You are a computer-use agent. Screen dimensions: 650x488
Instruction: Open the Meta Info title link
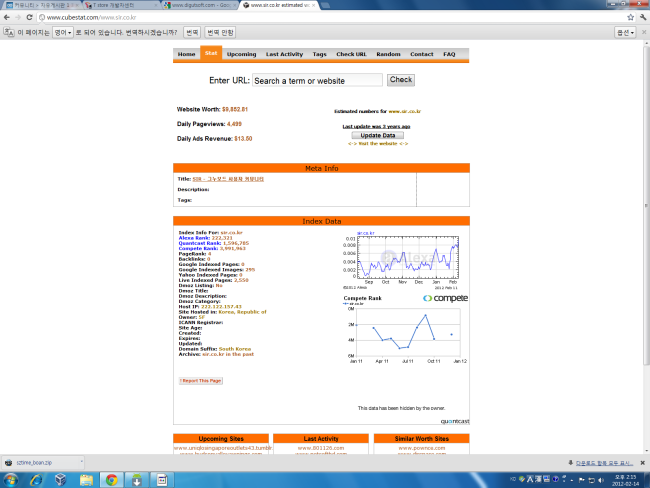click(x=228, y=179)
